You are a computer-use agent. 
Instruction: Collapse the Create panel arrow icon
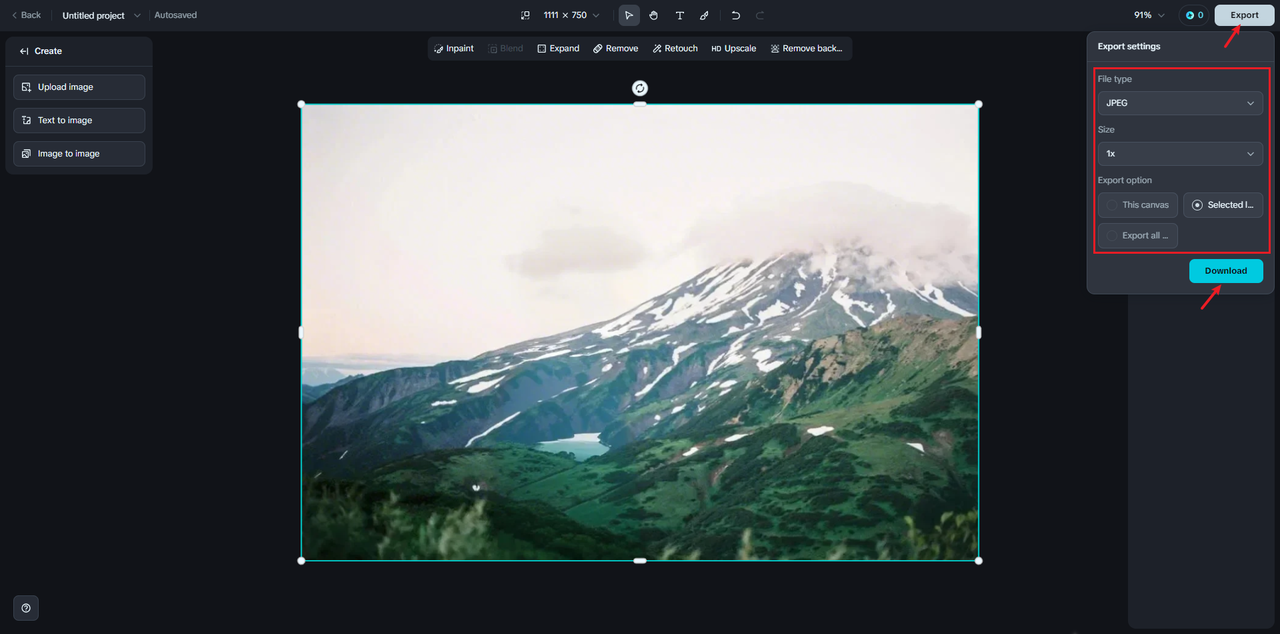click(x=24, y=51)
